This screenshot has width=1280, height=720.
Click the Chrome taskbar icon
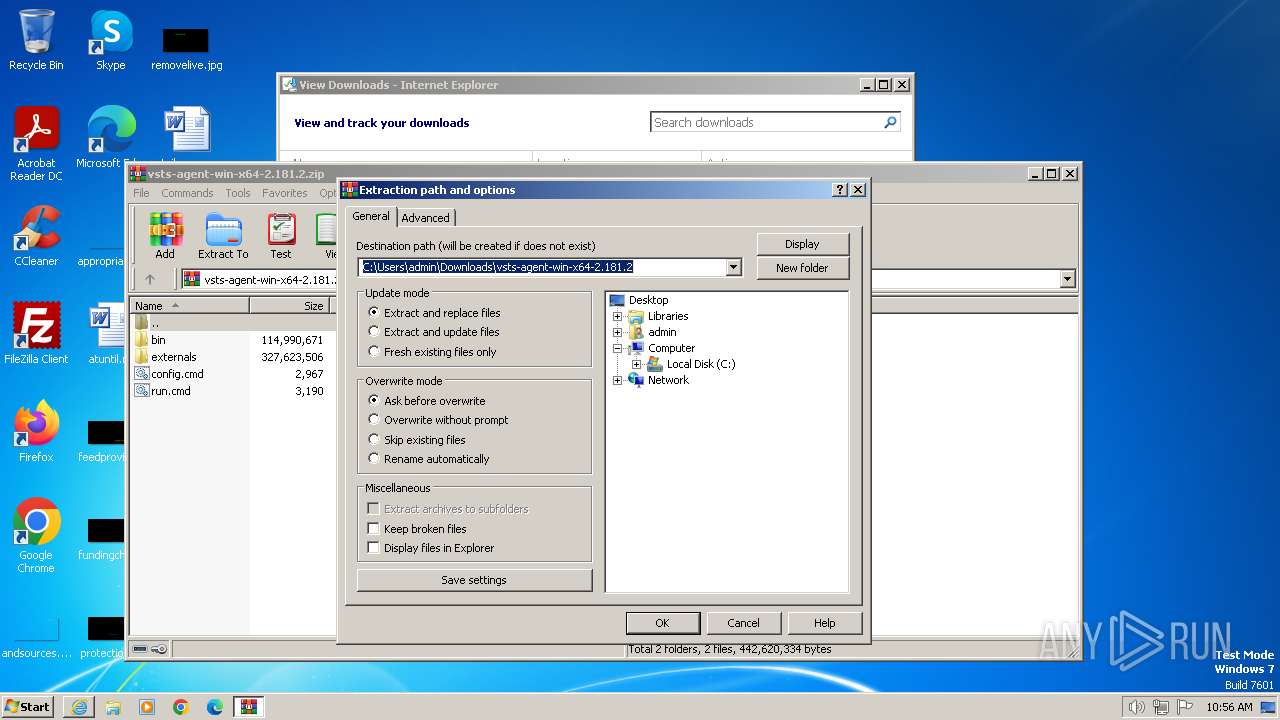(x=181, y=707)
